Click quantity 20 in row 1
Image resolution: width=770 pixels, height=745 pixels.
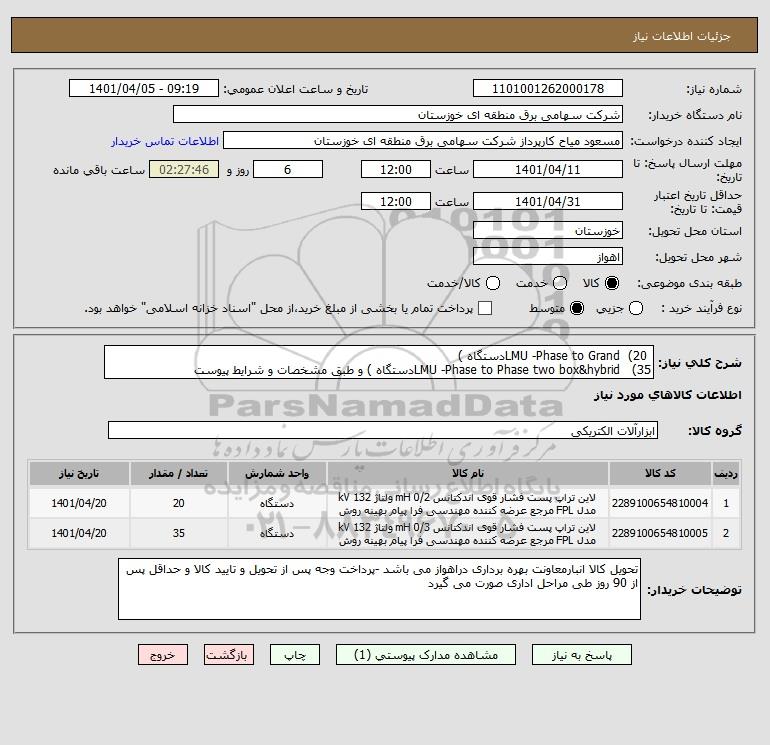[179, 503]
